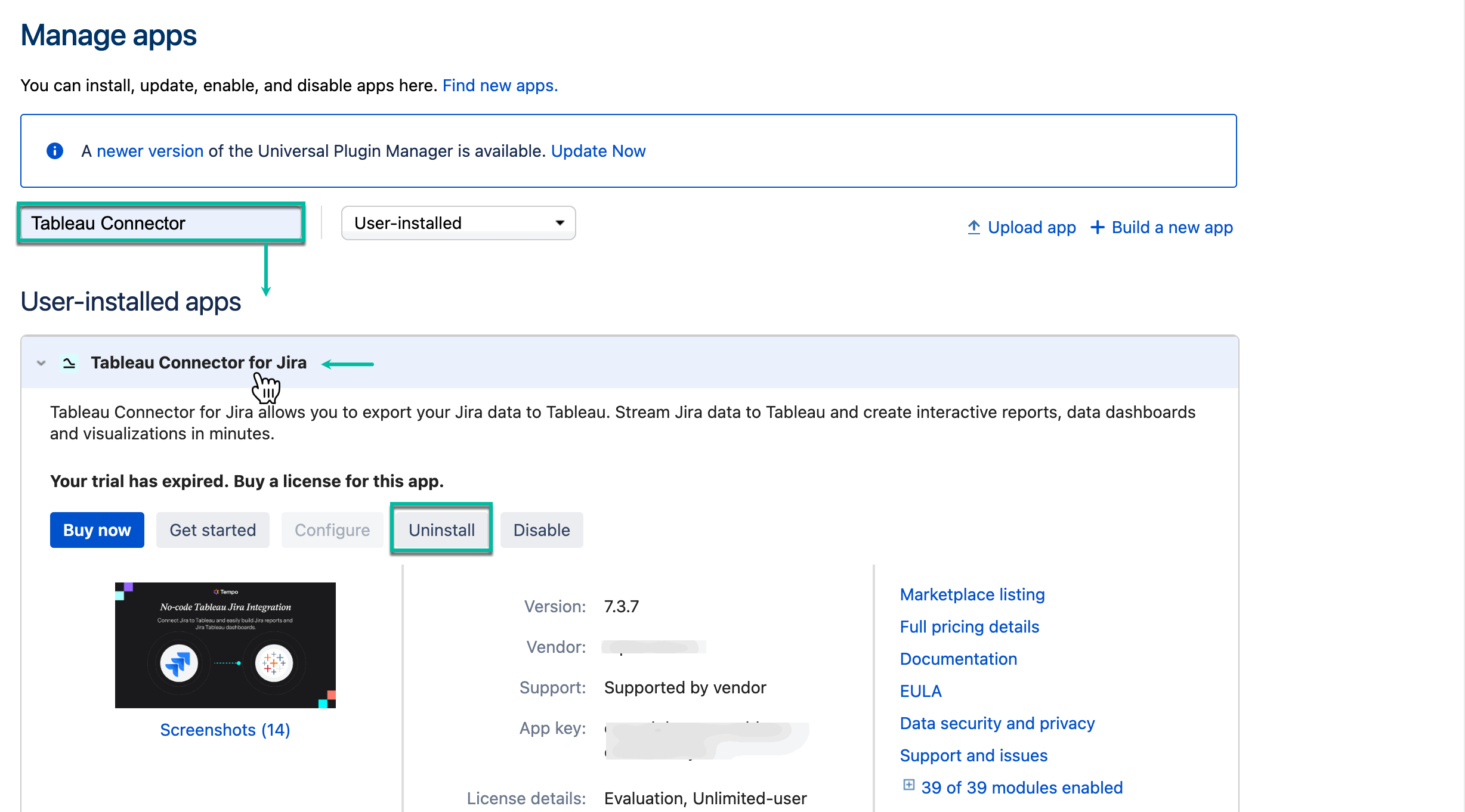The width and height of the screenshot is (1465, 812).
Task: Open the Documentation link
Action: 957,659
